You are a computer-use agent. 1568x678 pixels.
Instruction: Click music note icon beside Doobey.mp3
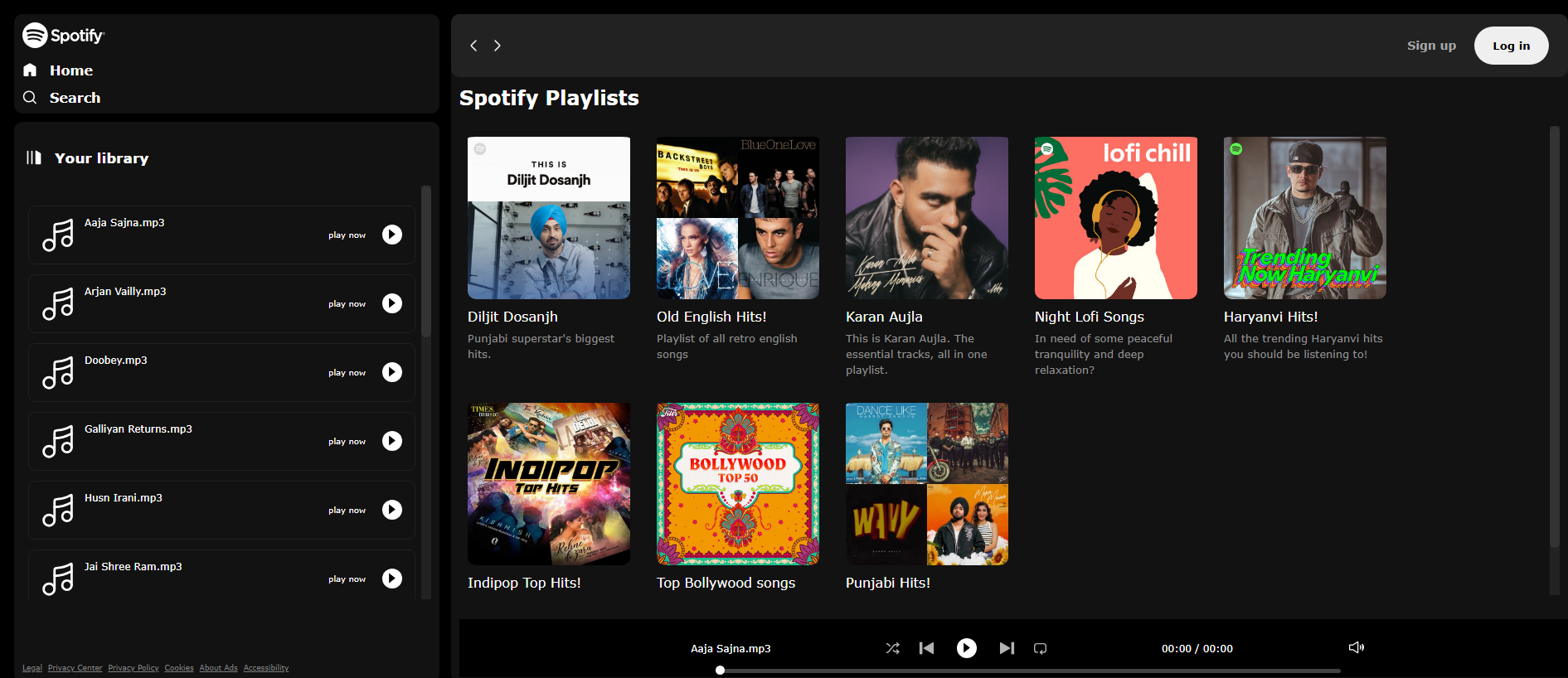58,373
